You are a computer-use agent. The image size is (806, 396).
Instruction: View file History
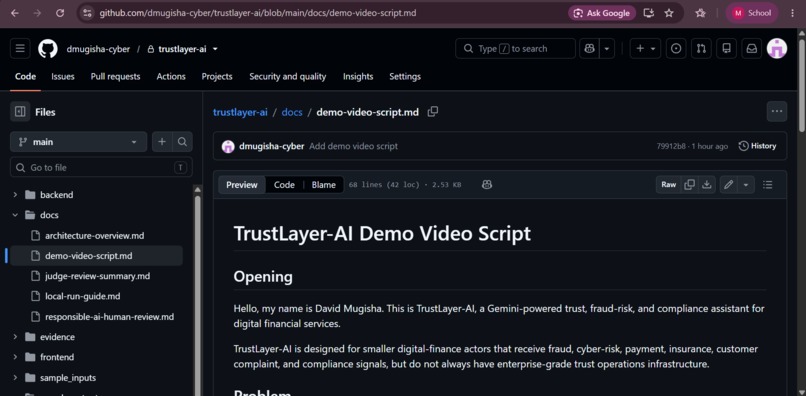click(757, 146)
